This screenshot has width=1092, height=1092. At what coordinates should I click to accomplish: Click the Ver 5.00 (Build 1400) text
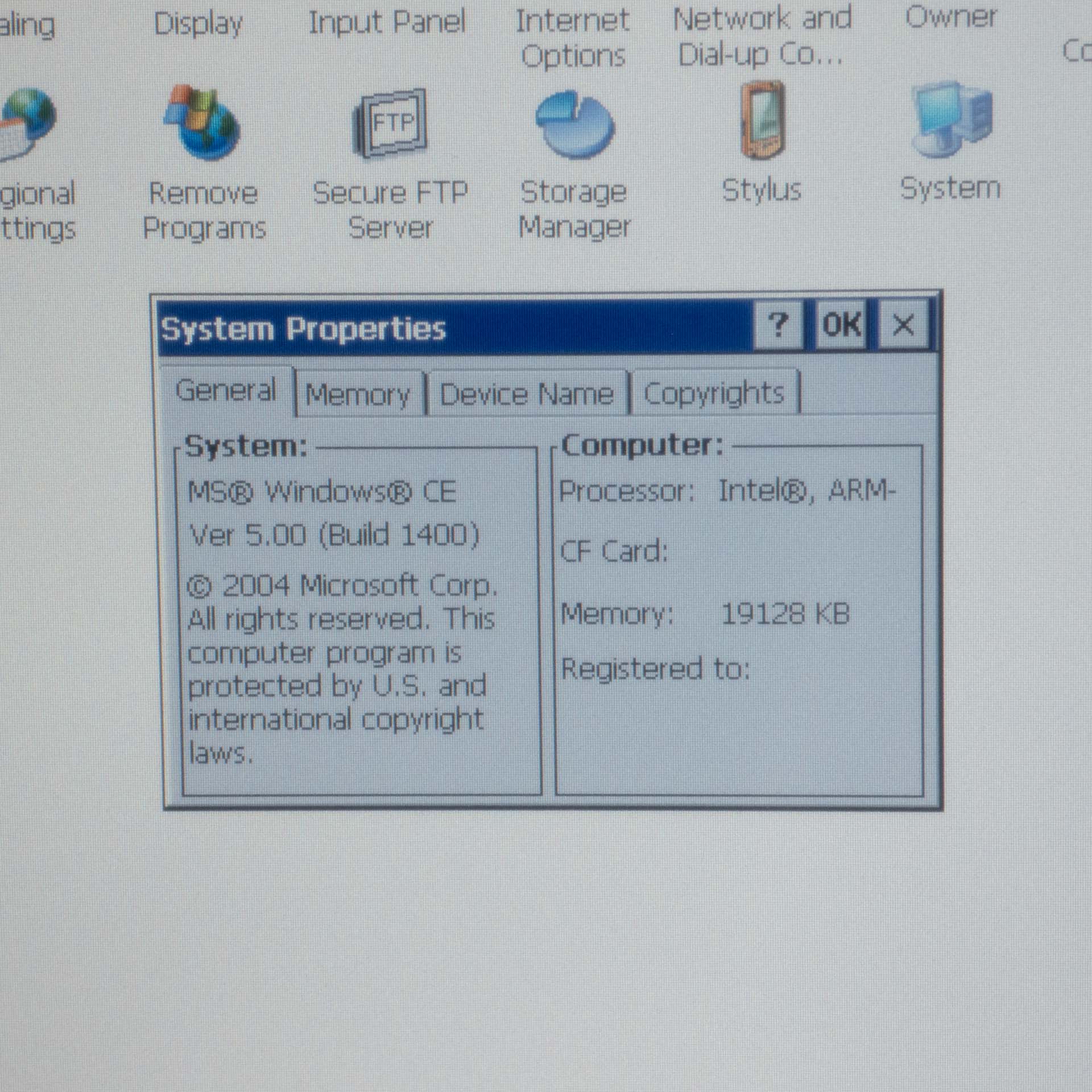pos(334,535)
